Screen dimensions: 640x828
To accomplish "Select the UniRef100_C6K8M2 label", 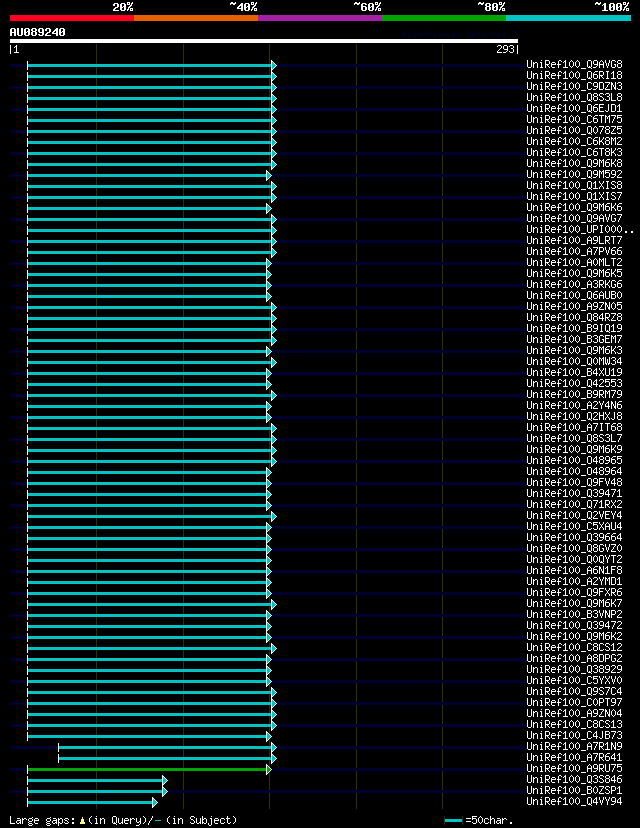I will (x=575, y=142).
